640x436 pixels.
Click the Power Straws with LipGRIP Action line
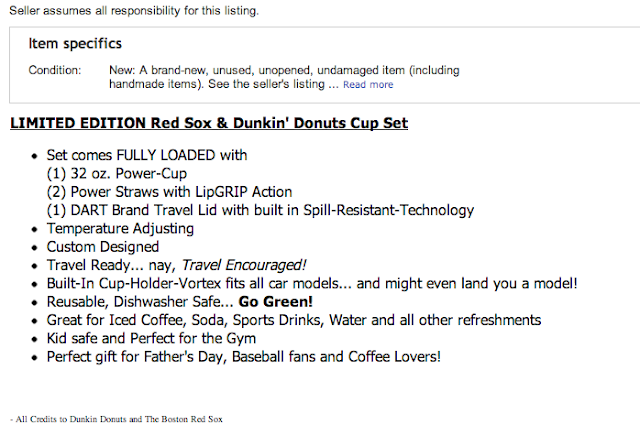point(169,191)
